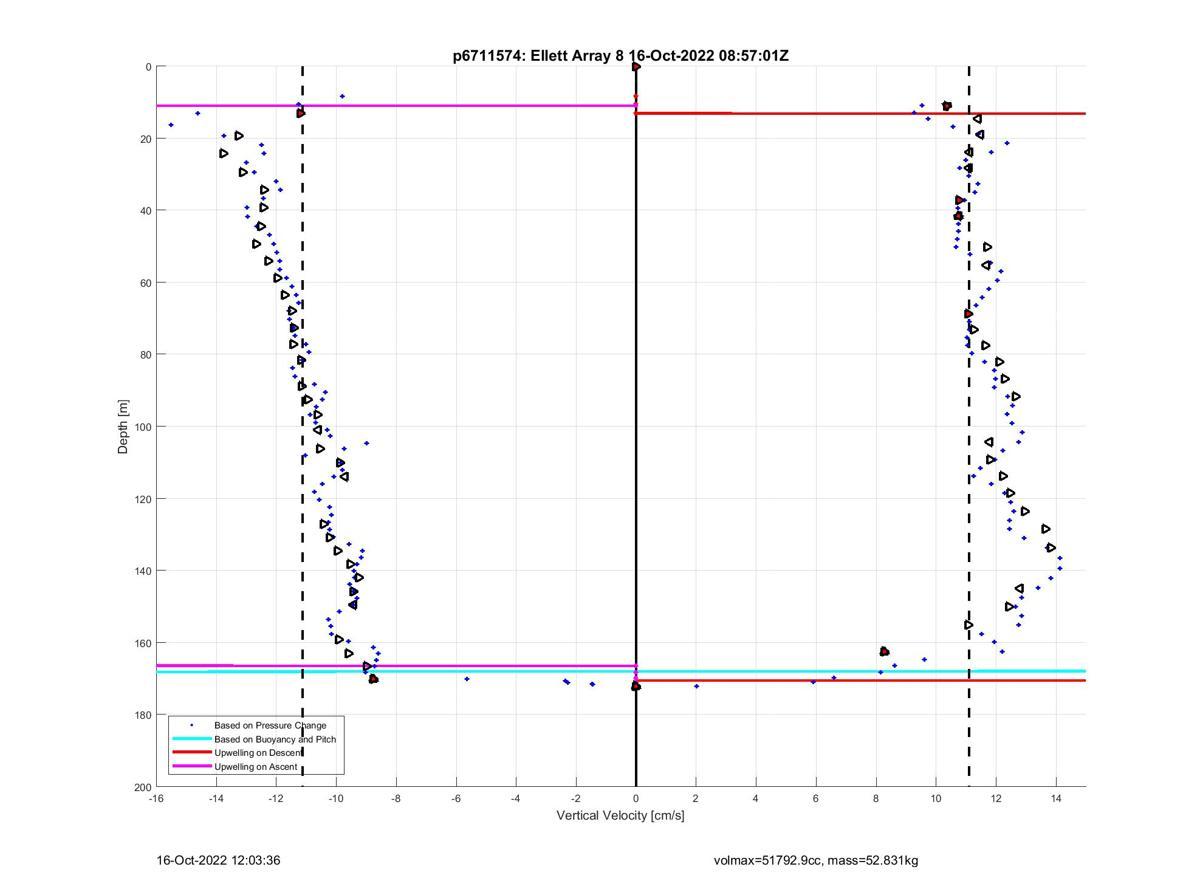This screenshot has height=885, width=1200.
Task: Select the Vertical Velocity x-axis label
Action: (x=620, y=816)
